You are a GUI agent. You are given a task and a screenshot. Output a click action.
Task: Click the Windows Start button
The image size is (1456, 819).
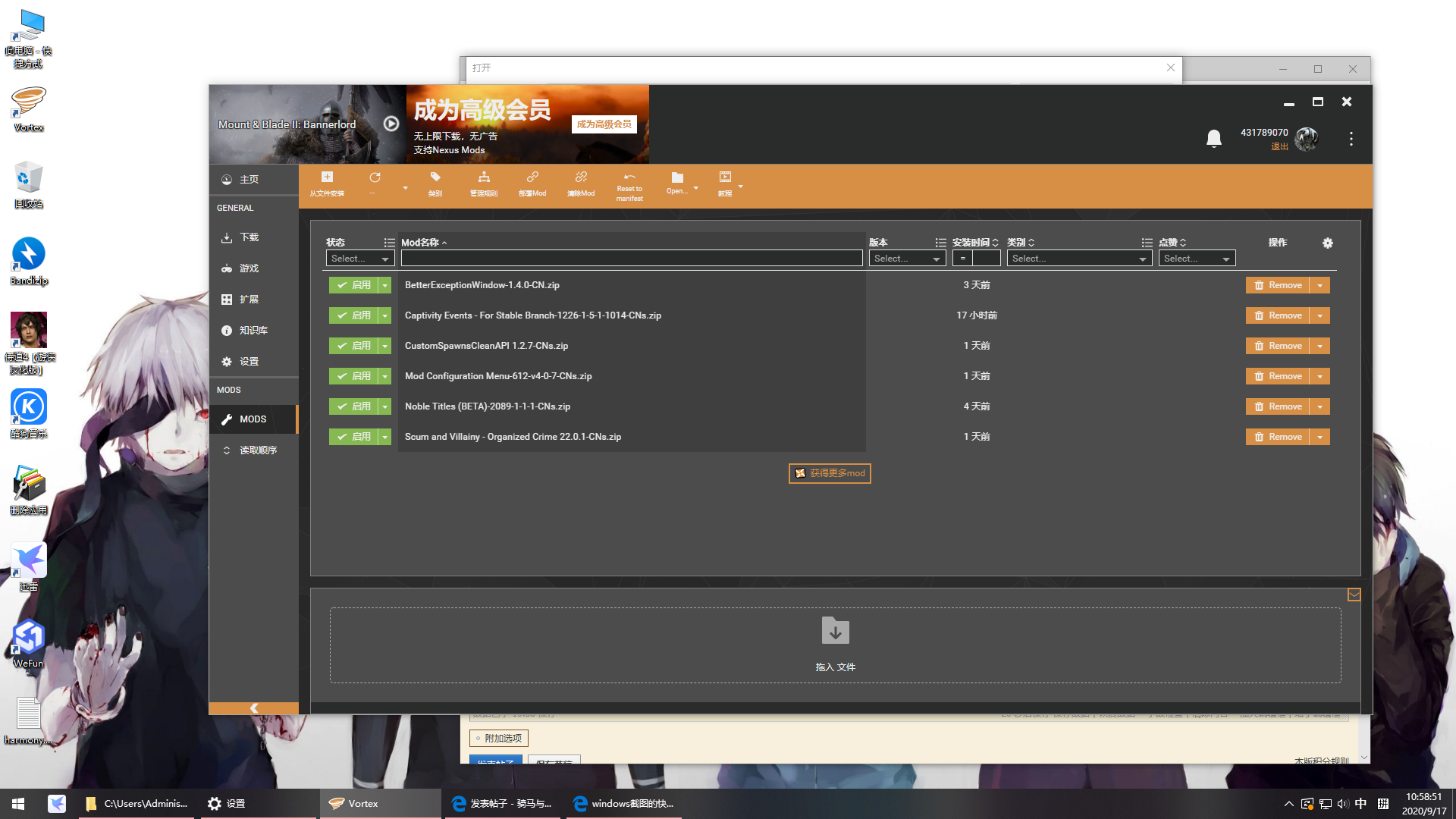pos(18,804)
